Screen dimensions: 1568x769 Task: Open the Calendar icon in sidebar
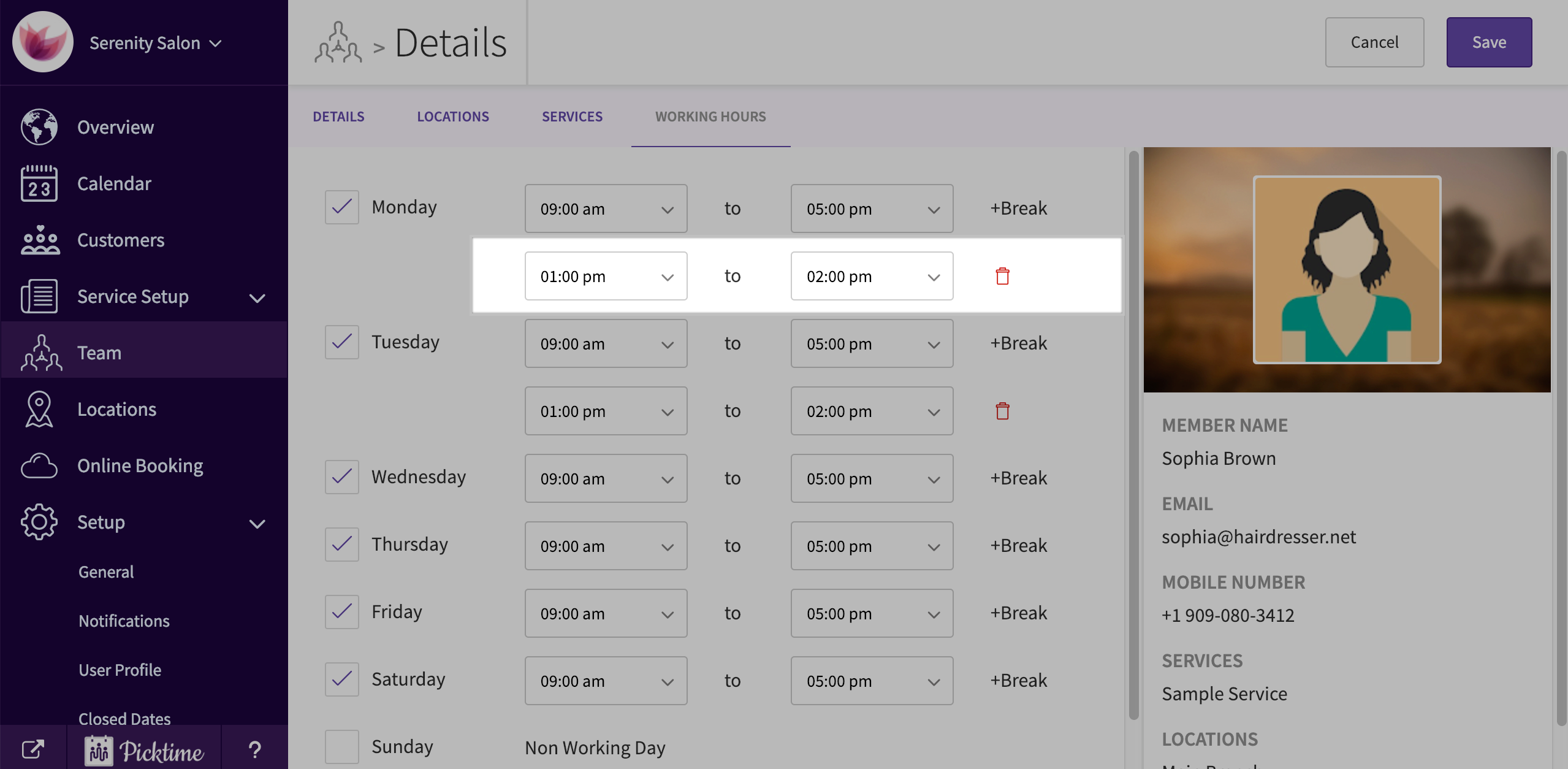[39, 183]
